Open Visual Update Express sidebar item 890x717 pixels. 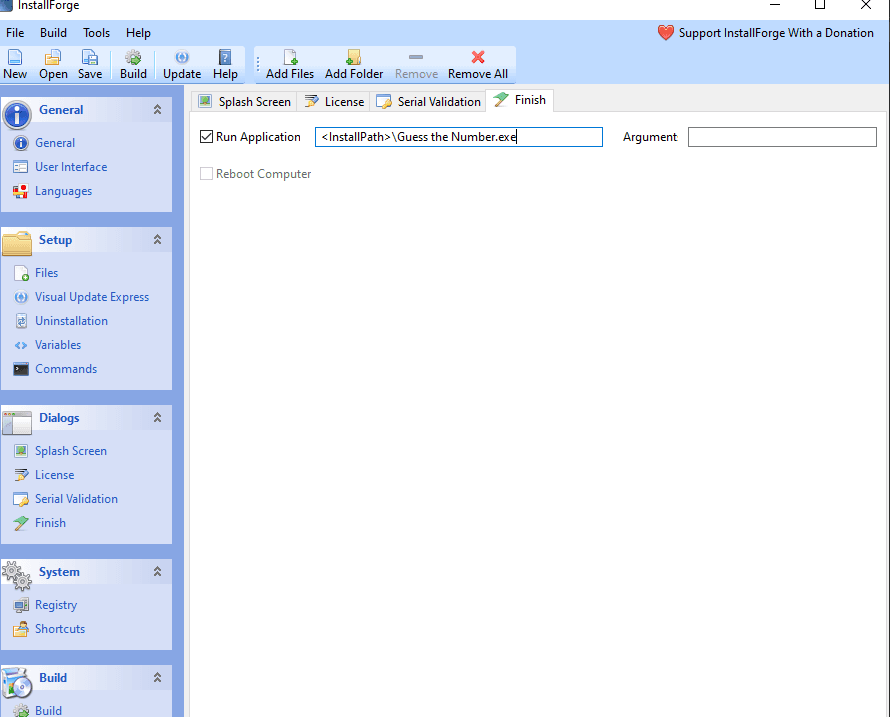(91, 297)
